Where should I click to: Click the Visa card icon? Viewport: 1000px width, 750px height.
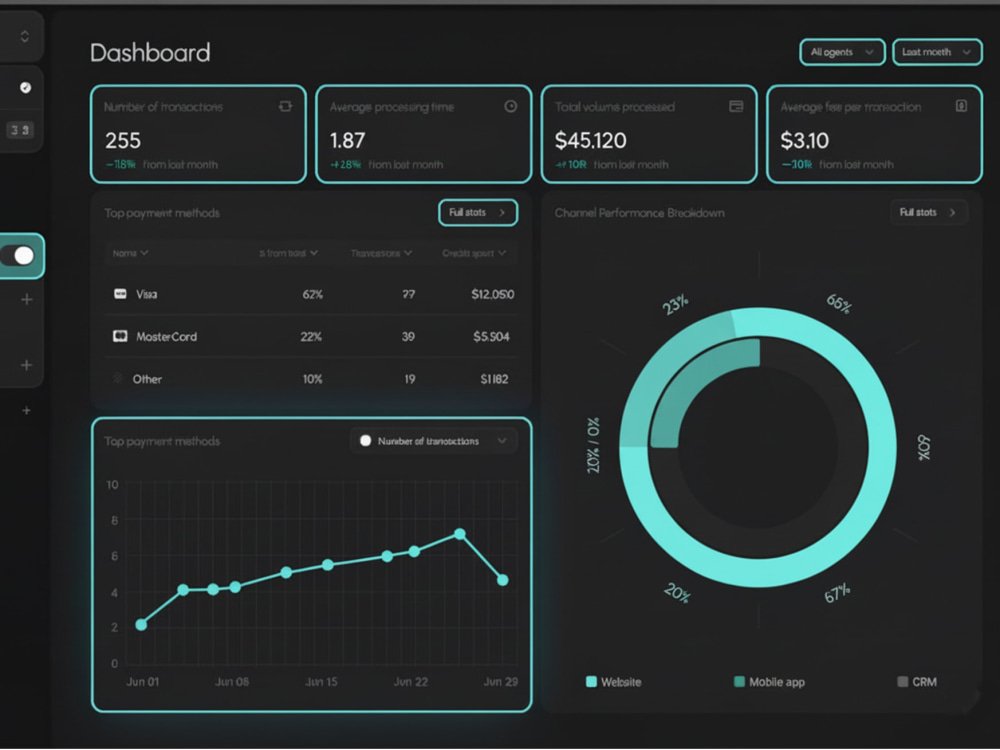[x=120, y=293]
